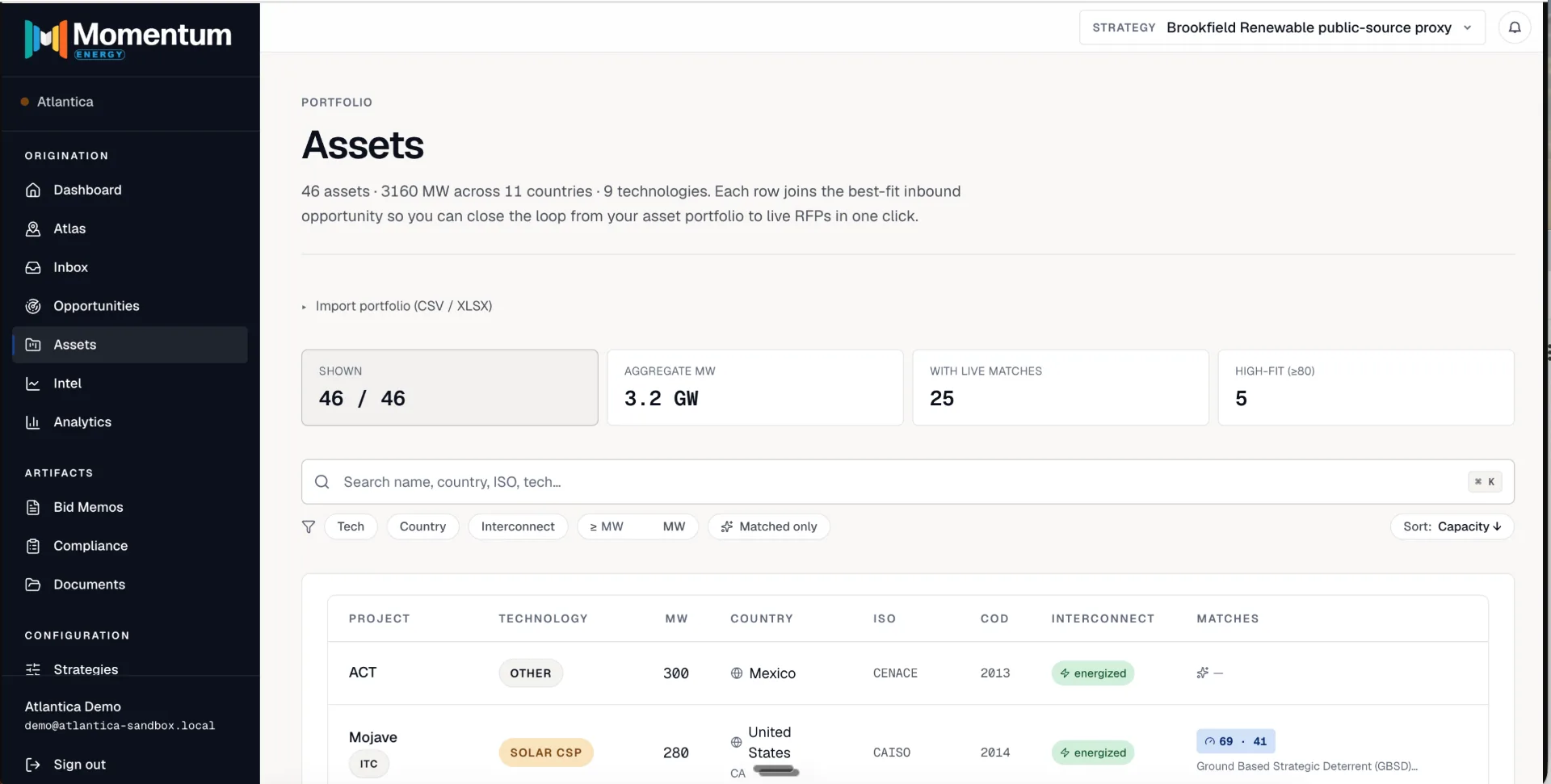Click the With Live Matches card
Viewport: 1551px width, 784px height.
click(x=1061, y=388)
